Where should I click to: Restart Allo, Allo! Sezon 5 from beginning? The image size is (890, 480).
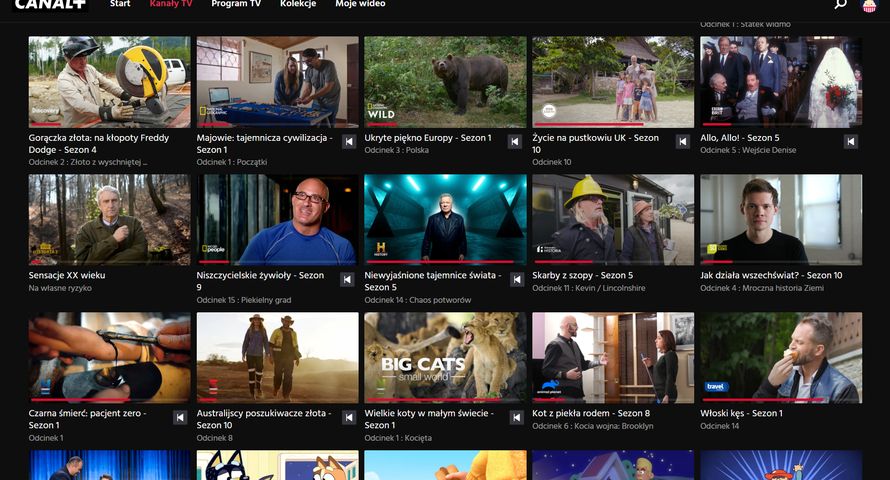click(850, 141)
